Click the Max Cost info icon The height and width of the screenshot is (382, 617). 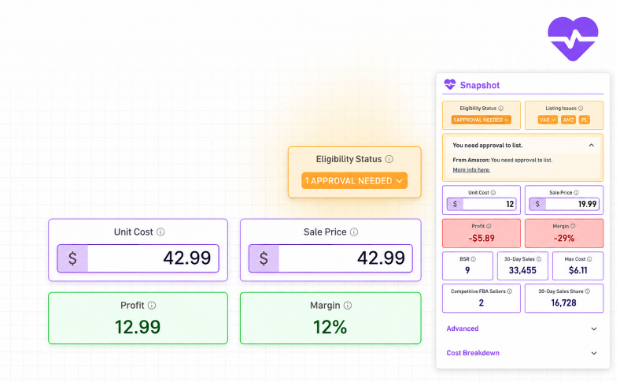coord(589,259)
